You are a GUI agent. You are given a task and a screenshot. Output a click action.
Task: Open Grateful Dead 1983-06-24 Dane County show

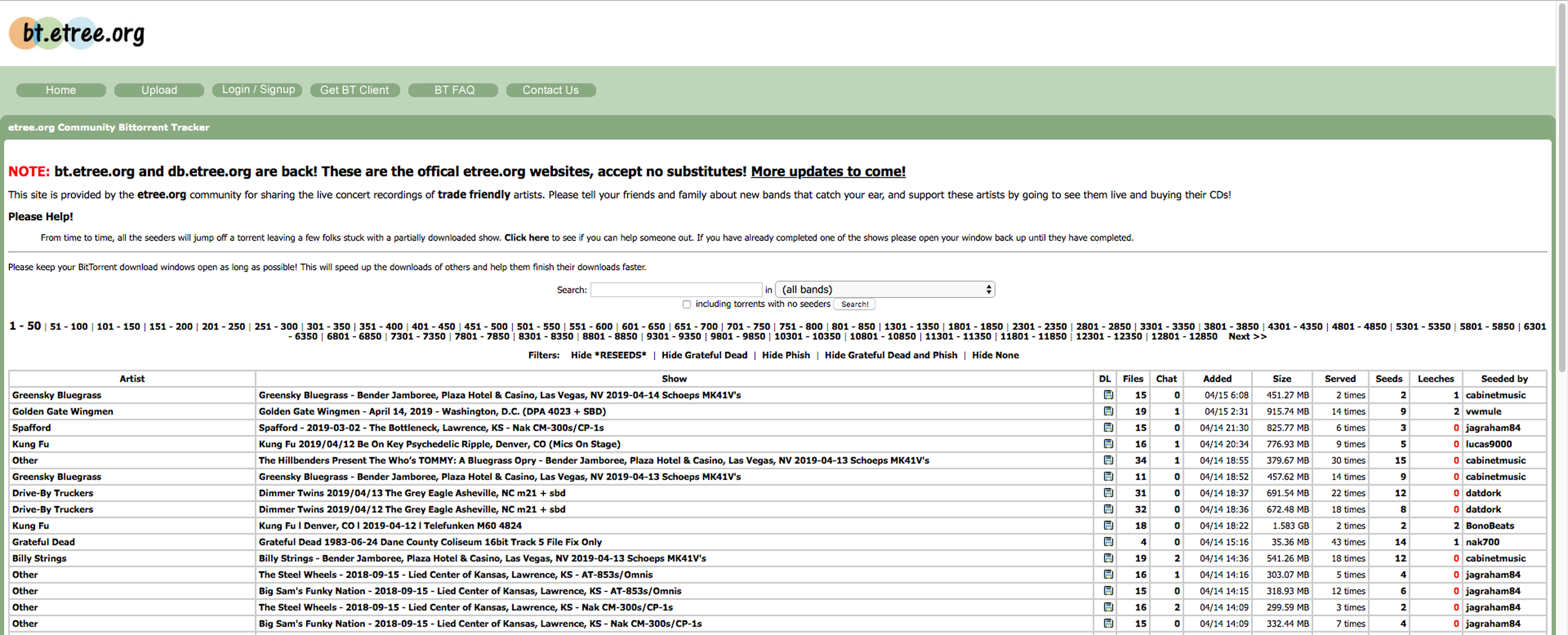point(430,542)
